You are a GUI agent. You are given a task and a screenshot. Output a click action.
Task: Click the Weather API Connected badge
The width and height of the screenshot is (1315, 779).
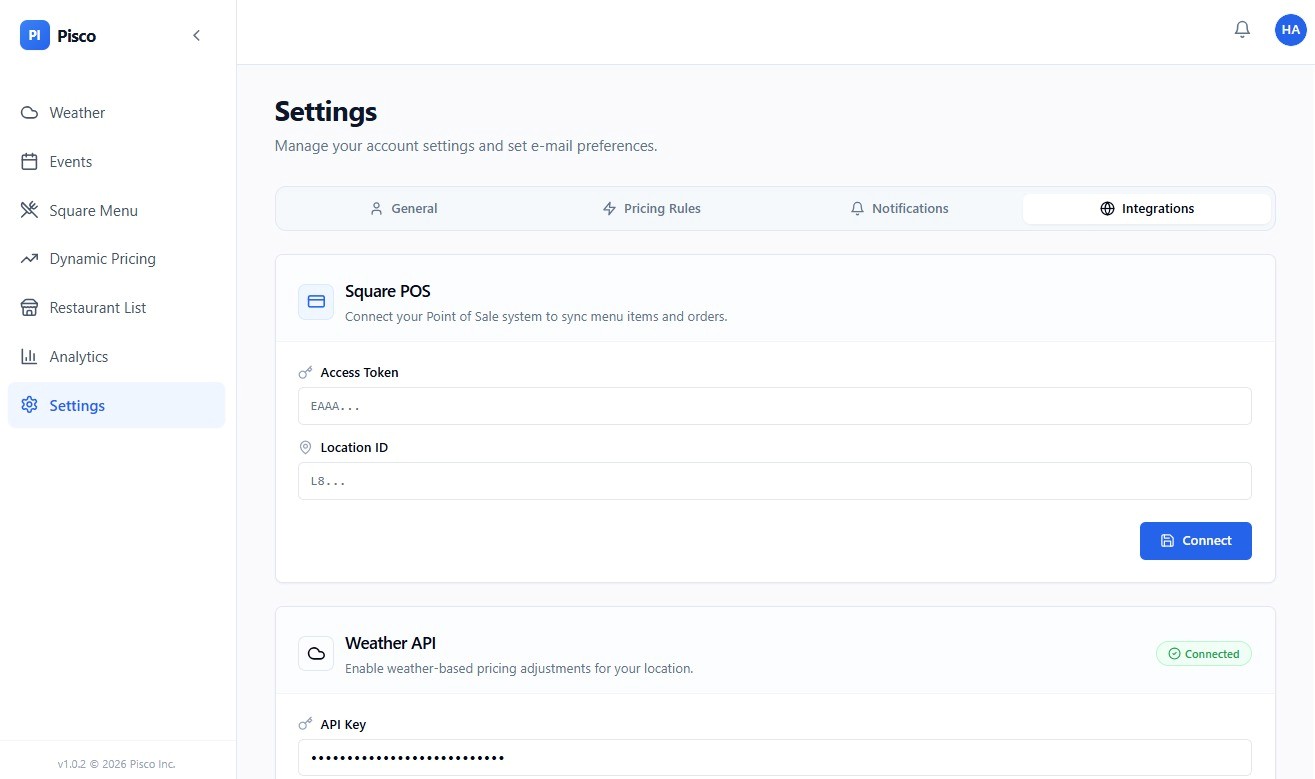(1203, 654)
